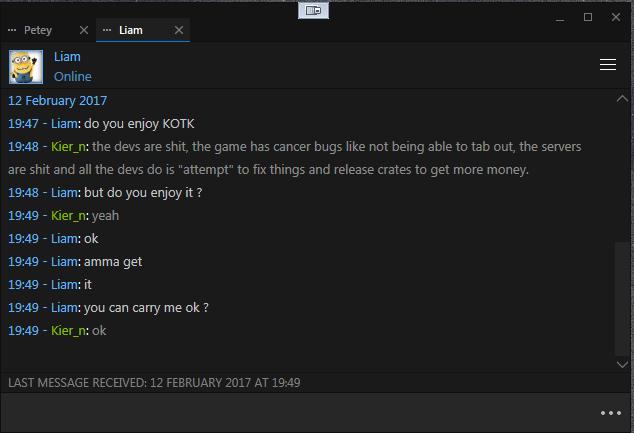634x433 pixels.
Task: Switch to the Petey chat tab
Action: pyautogui.click(x=38, y=30)
